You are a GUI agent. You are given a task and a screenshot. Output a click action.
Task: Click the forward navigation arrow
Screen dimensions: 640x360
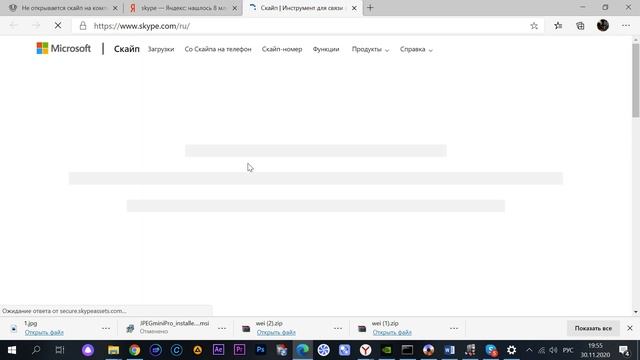36,26
